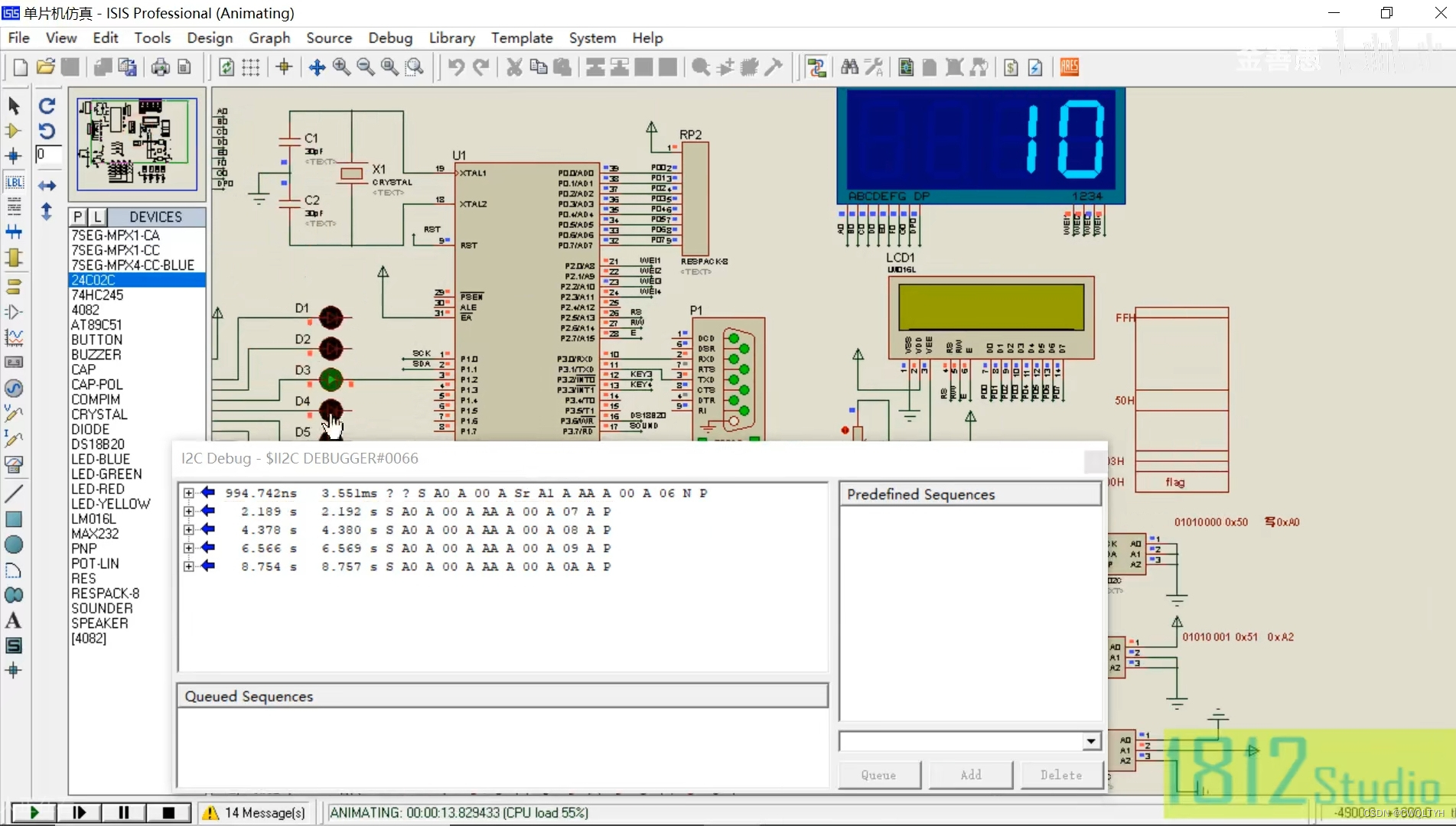Select the 2D symbol tool
The image size is (1456, 826).
[14, 646]
